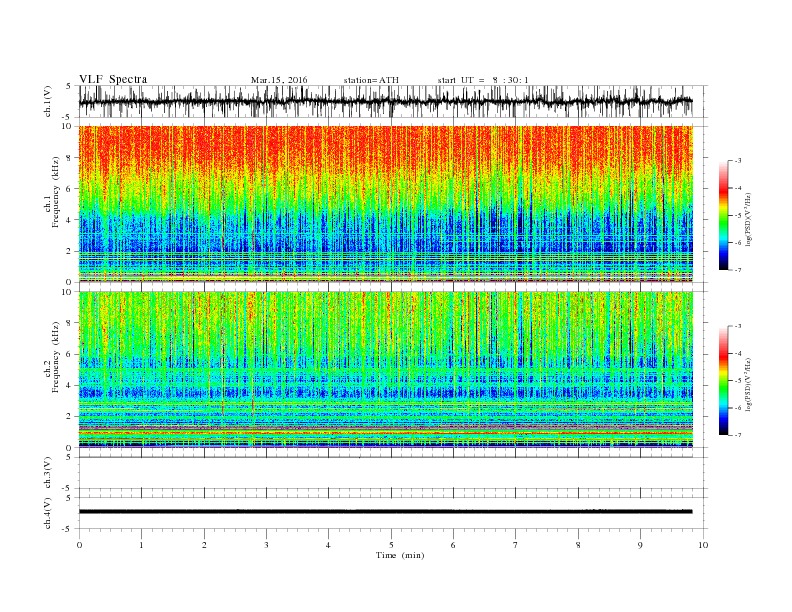The width and height of the screenshot is (792, 612).
Task: Click the upper PSD color scale bar
Action: [724, 215]
